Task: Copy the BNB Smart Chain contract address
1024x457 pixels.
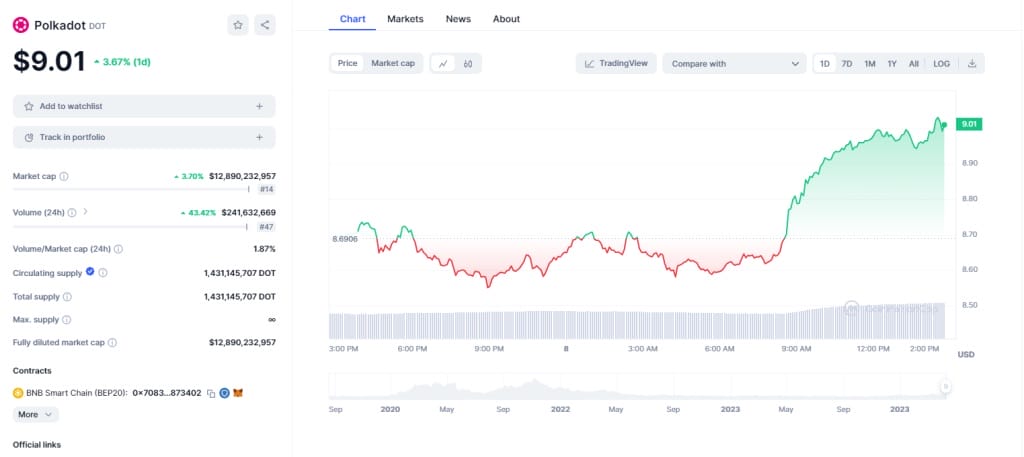Action: tap(211, 393)
